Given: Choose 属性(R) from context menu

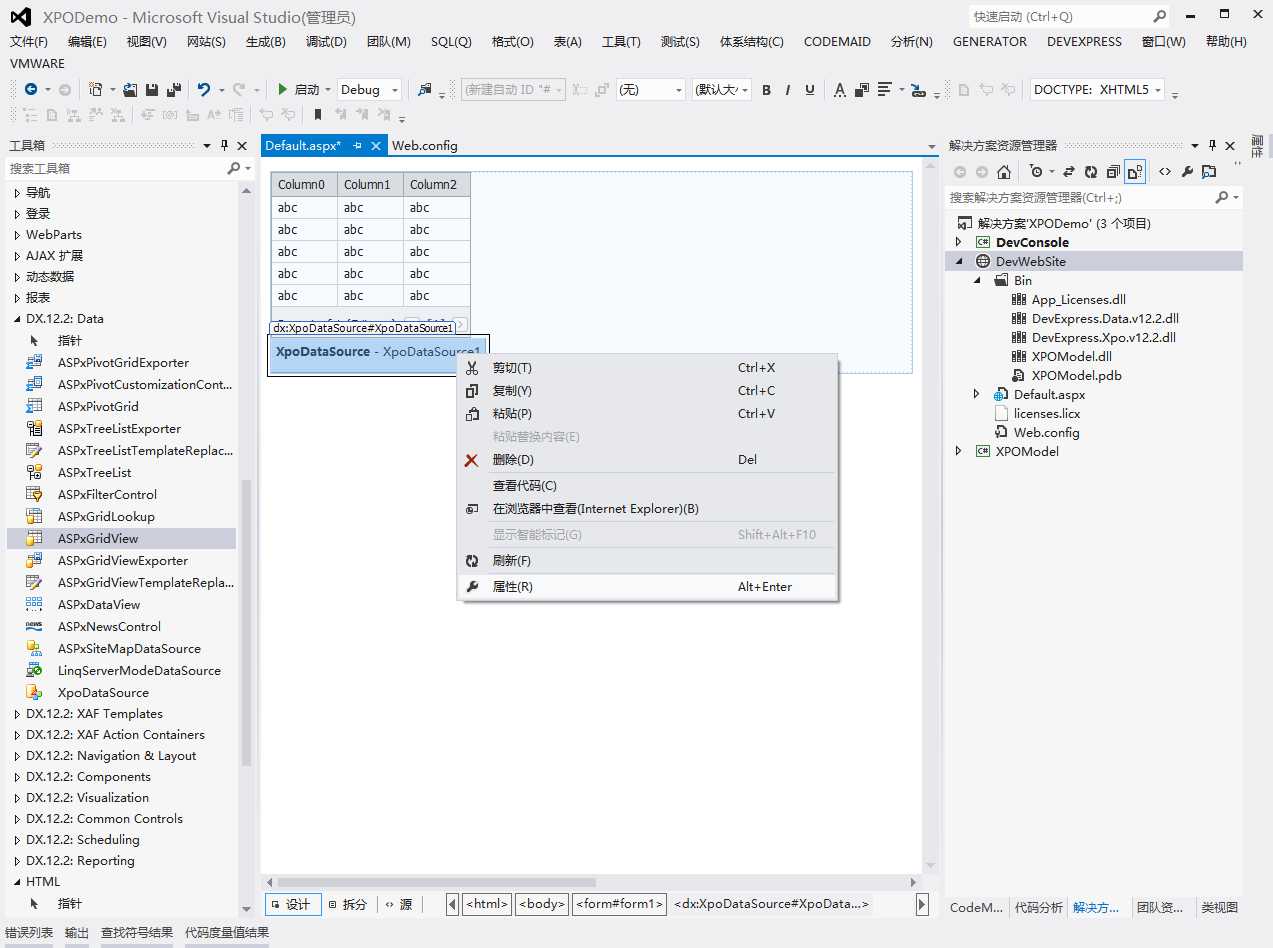Looking at the screenshot, I should 647,587.
